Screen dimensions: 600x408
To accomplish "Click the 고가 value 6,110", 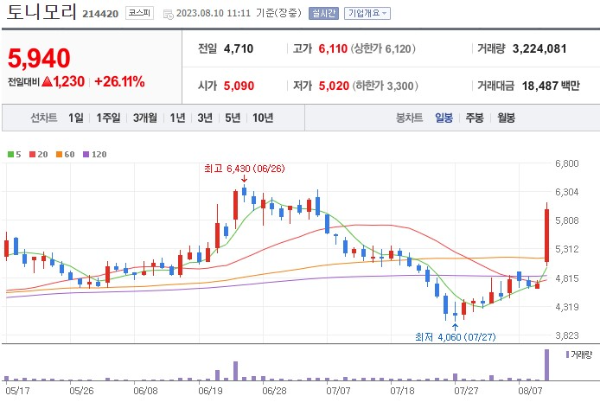I will point(333,49).
